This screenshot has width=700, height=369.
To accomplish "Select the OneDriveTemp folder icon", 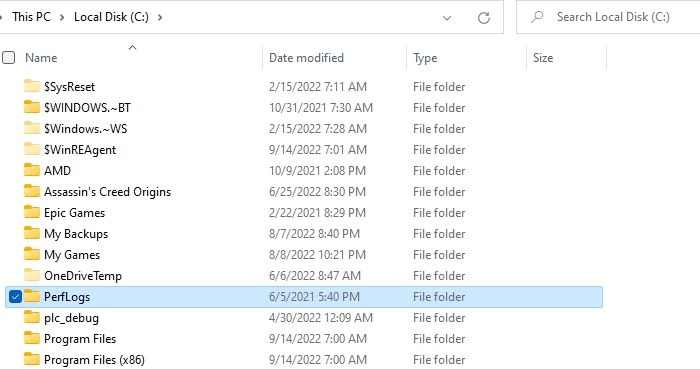I will (x=32, y=275).
